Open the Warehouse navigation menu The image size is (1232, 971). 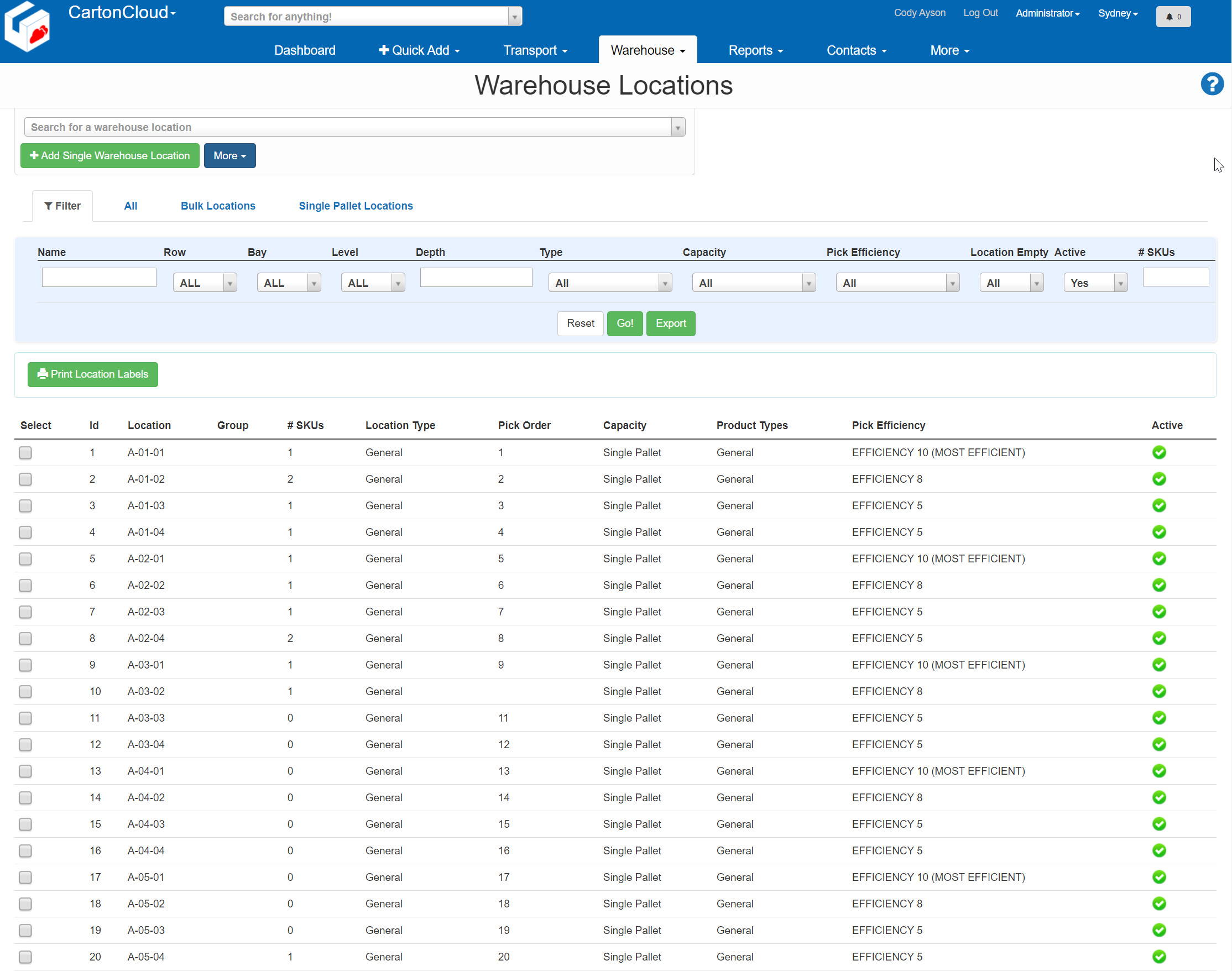point(648,50)
